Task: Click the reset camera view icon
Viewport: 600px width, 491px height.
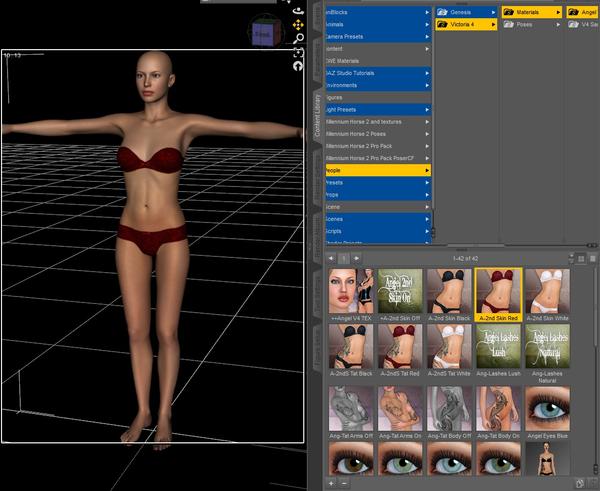Action: click(x=298, y=66)
